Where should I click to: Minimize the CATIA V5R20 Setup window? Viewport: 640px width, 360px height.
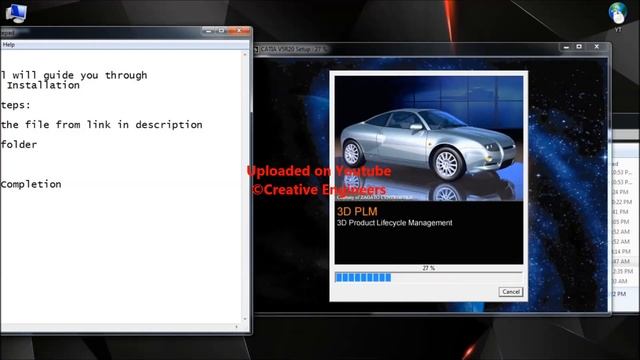point(566,47)
